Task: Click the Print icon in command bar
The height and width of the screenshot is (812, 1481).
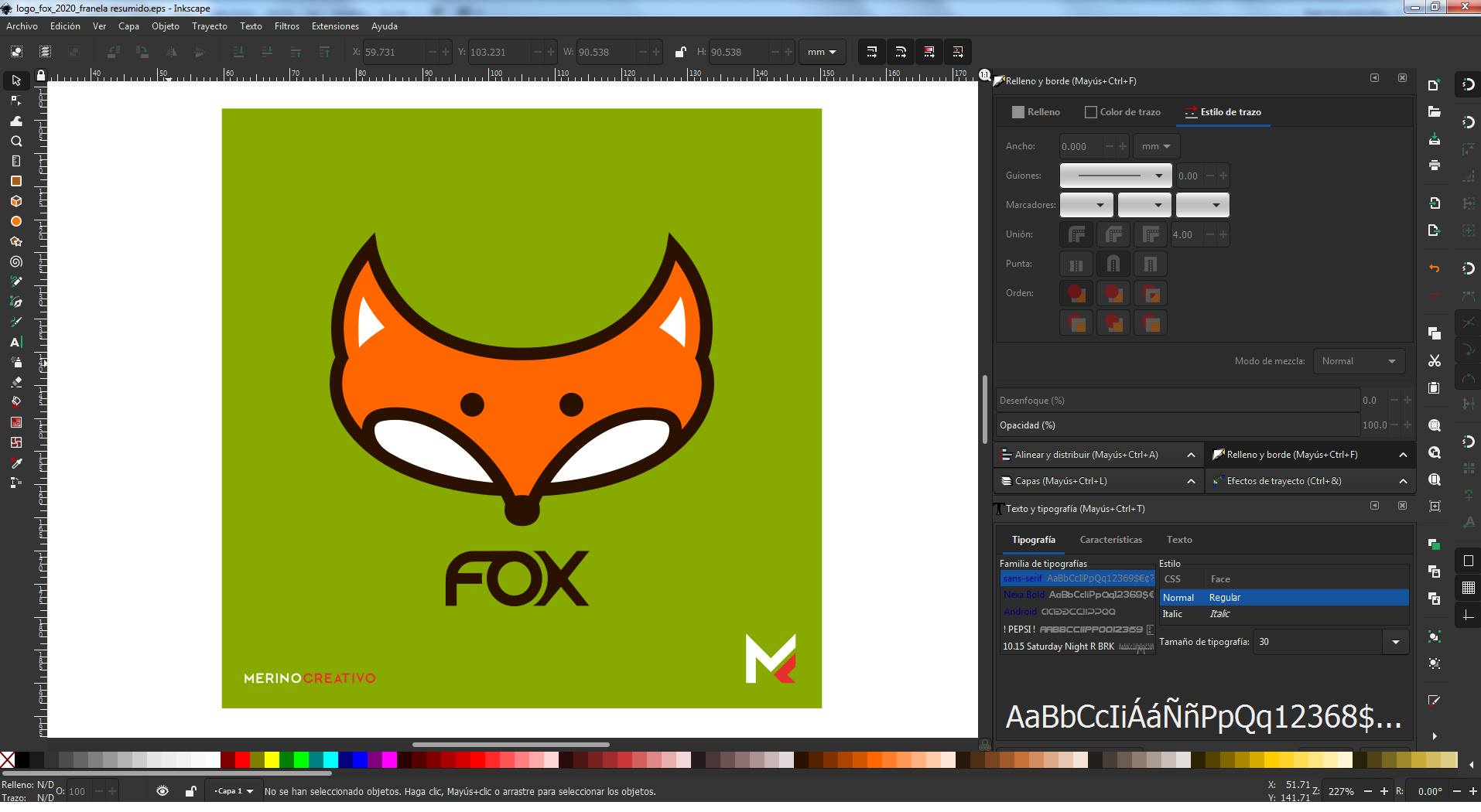Action: [1435, 165]
